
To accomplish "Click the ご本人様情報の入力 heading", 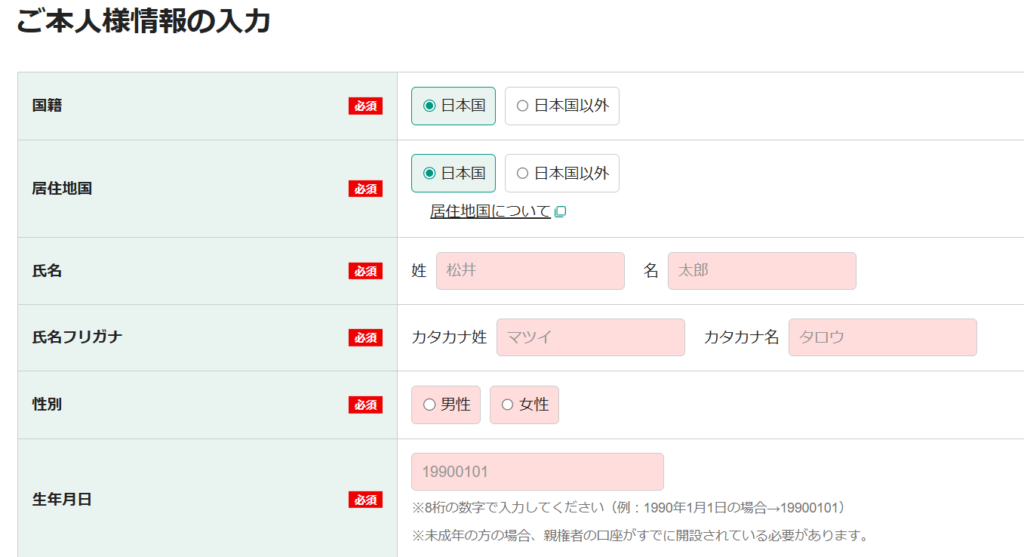I will tap(143, 20).
